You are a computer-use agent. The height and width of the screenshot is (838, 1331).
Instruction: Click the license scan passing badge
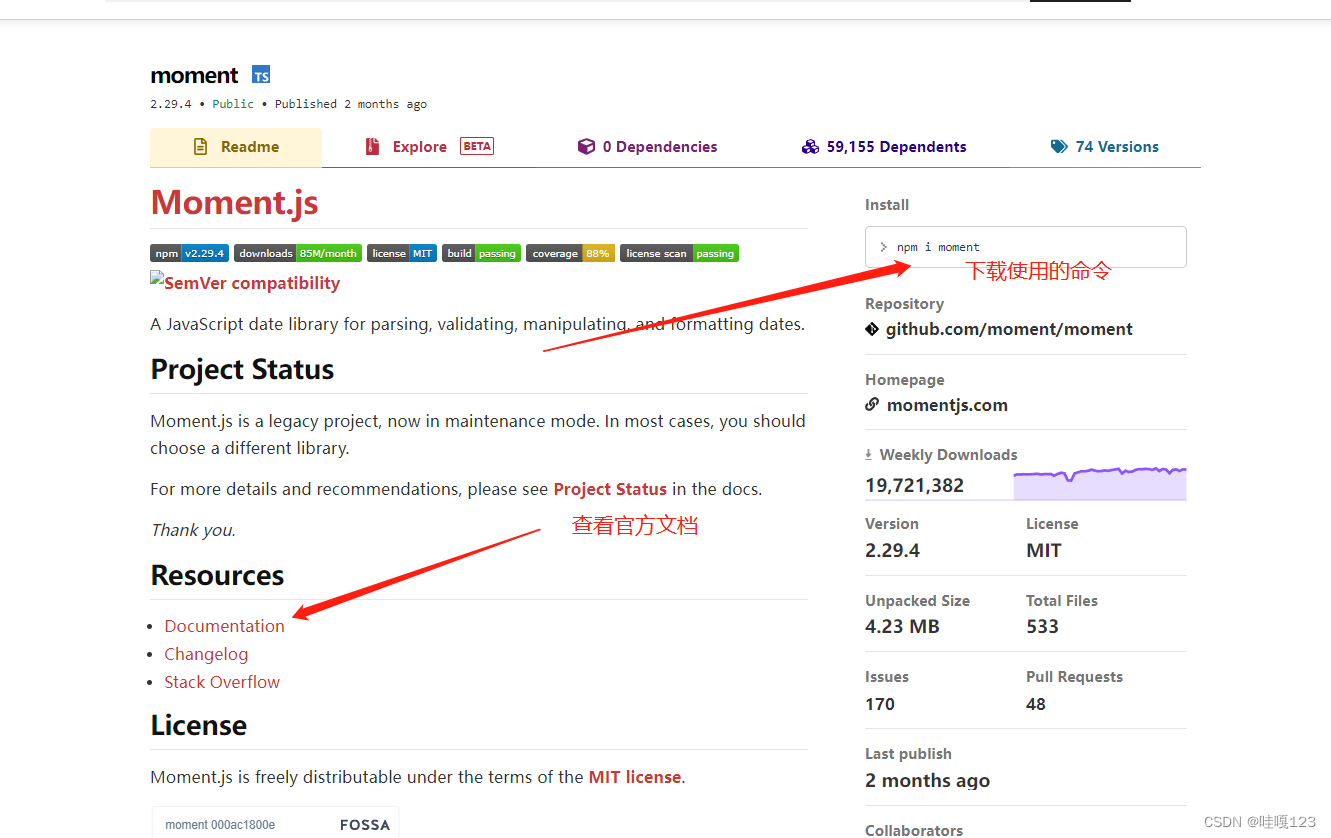tap(679, 253)
